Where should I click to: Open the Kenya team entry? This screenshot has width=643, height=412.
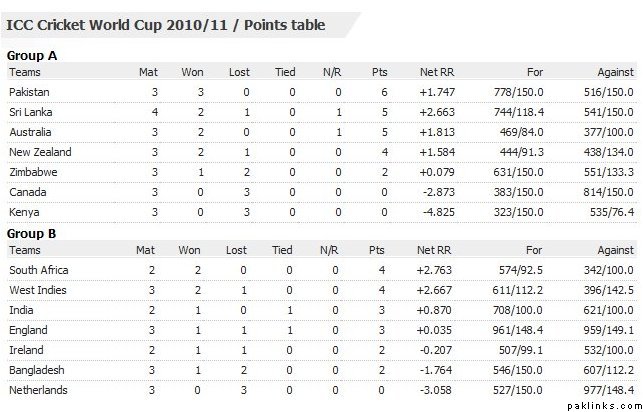[24, 212]
